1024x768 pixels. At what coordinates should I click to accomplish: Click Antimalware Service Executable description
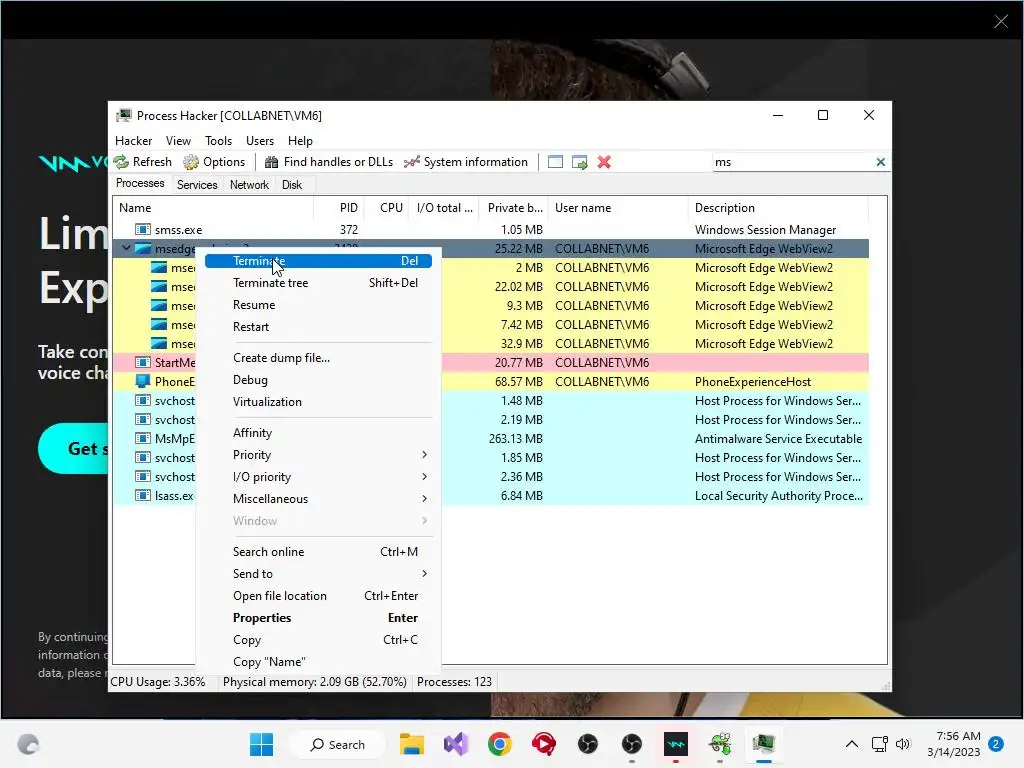778,439
